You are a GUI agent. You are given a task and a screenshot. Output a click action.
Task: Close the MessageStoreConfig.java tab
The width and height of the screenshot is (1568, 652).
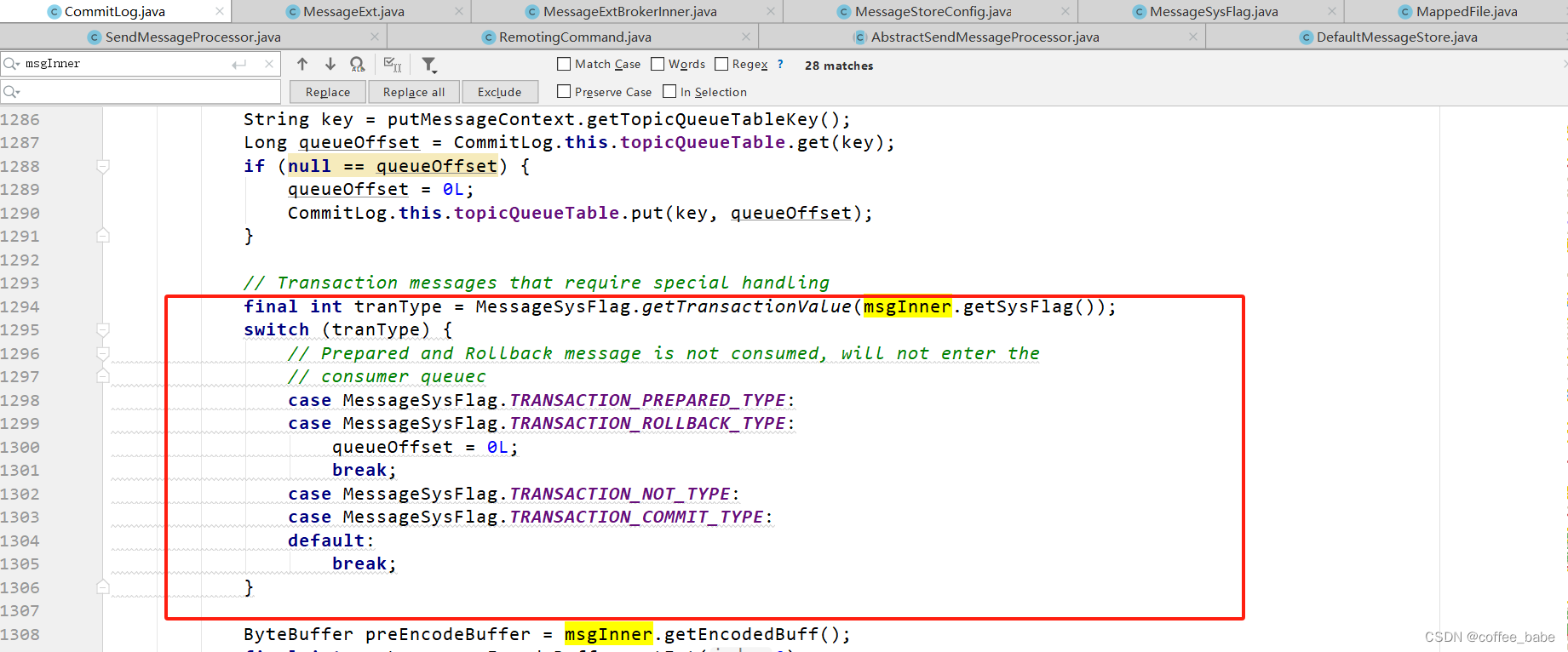(1065, 11)
